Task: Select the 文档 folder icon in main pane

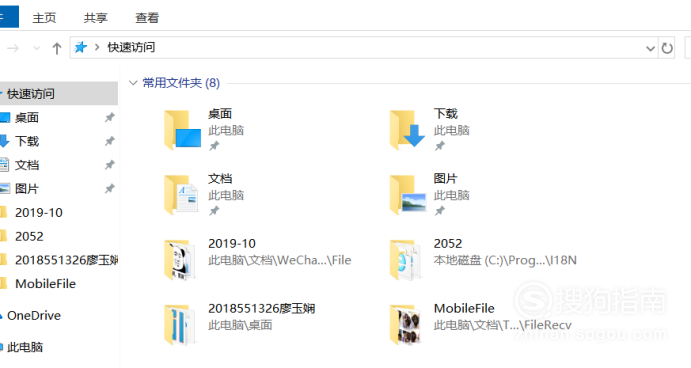Action: (x=181, y=195)
